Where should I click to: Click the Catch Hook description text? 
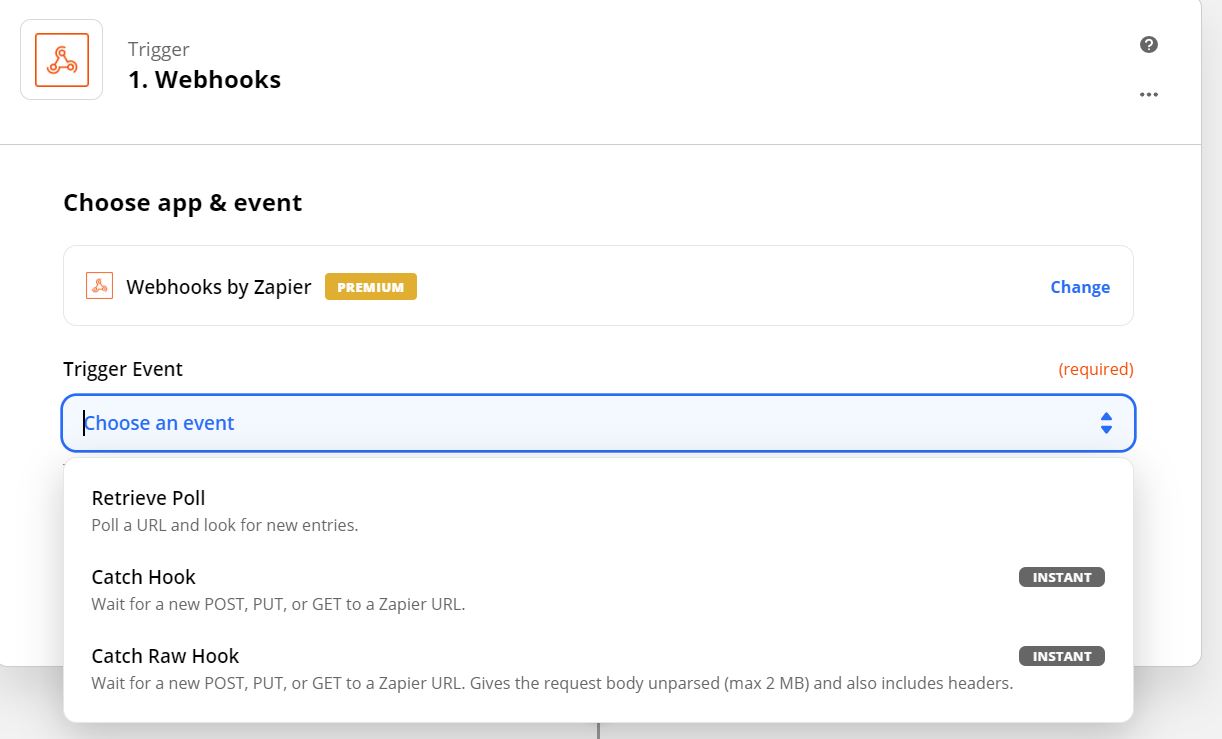click(x=278, y=604)
